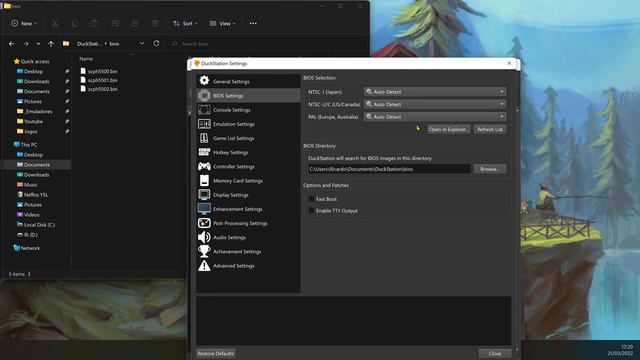Click Explorer Paste toolbar icon
This screenshot has width=640, height=360.
pyautogui.click(x=95, y=24)
